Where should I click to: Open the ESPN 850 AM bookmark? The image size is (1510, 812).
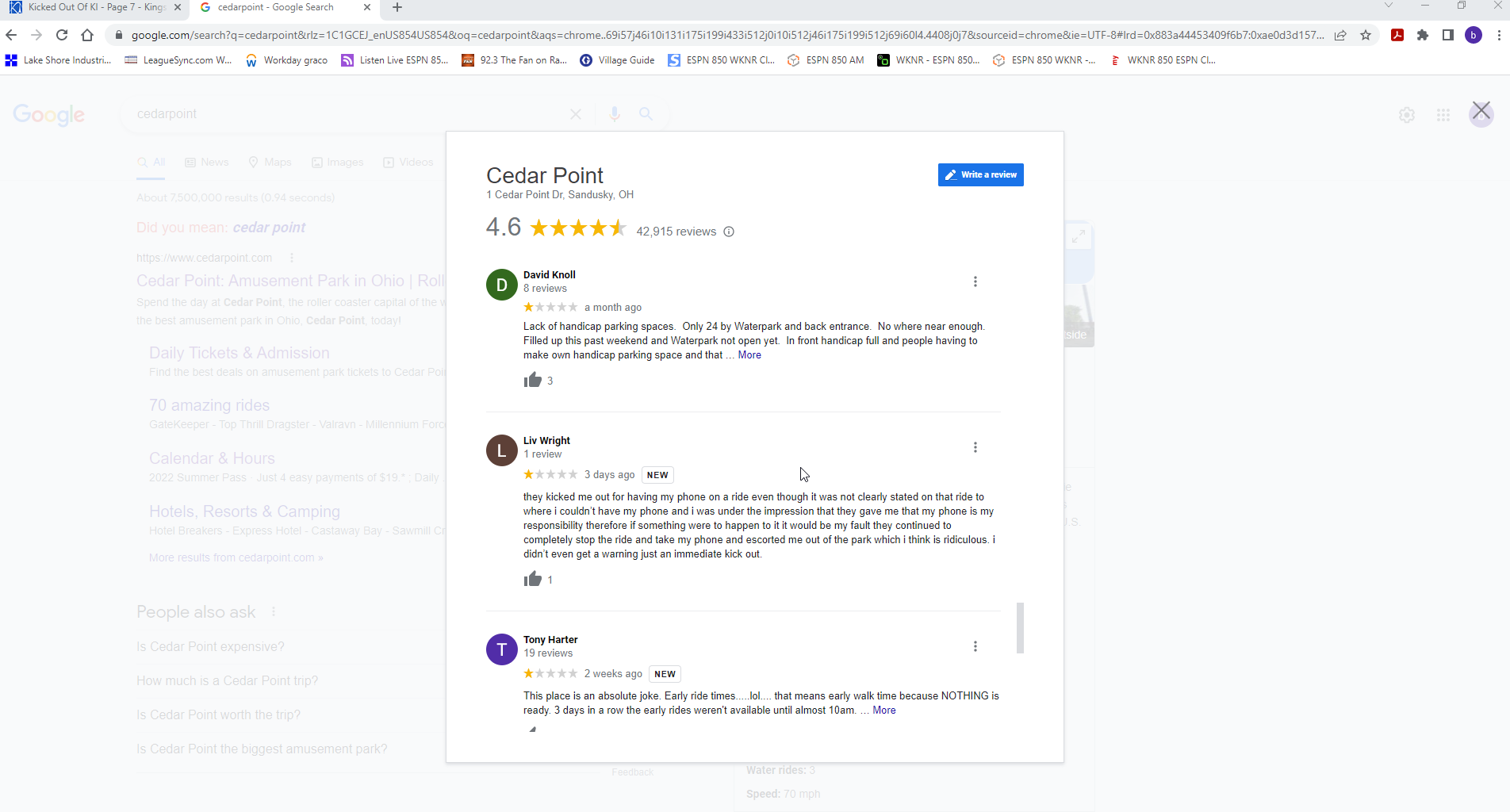point(826,60)
